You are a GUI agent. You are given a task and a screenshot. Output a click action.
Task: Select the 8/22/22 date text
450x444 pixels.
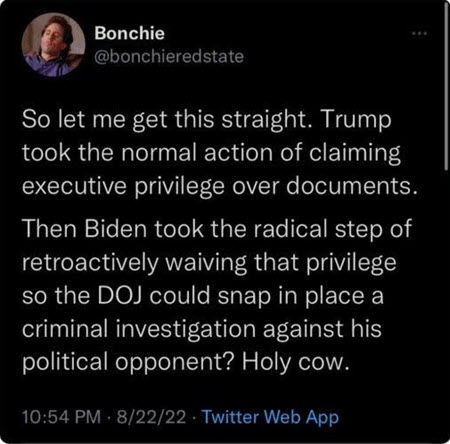click(151, 417)
